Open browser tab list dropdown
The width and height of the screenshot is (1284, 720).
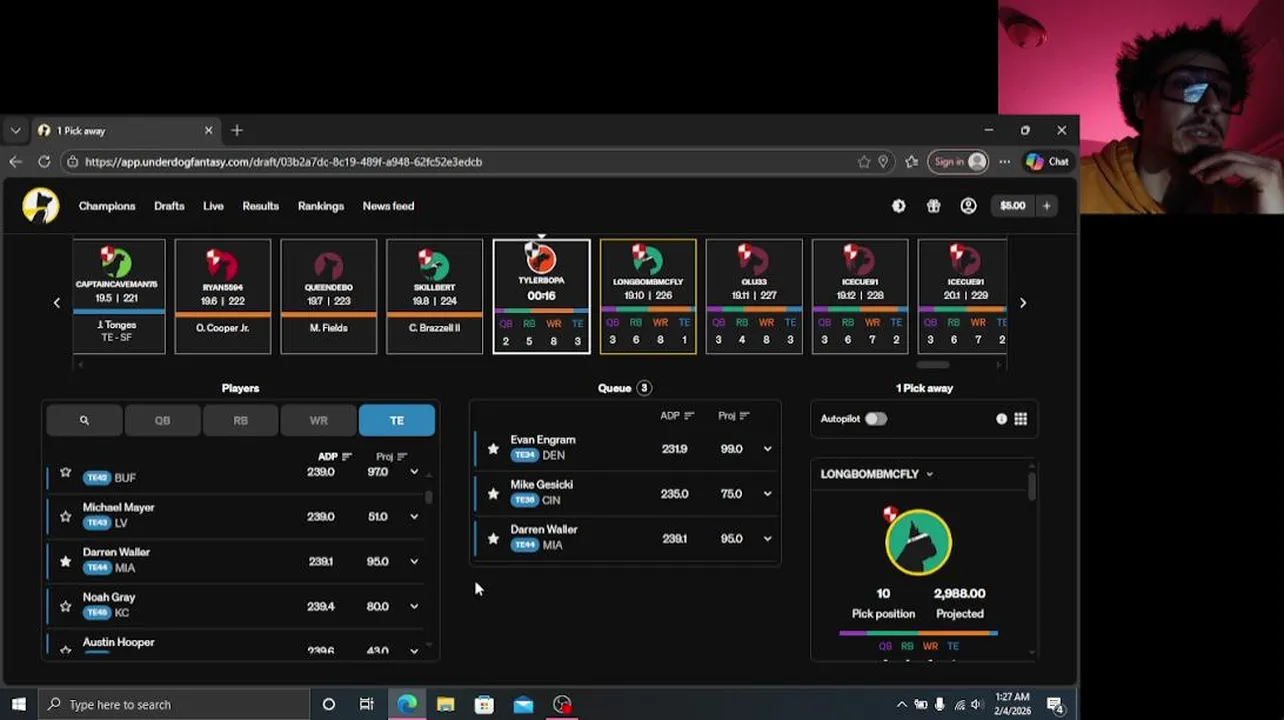click(x=15, y=130)
